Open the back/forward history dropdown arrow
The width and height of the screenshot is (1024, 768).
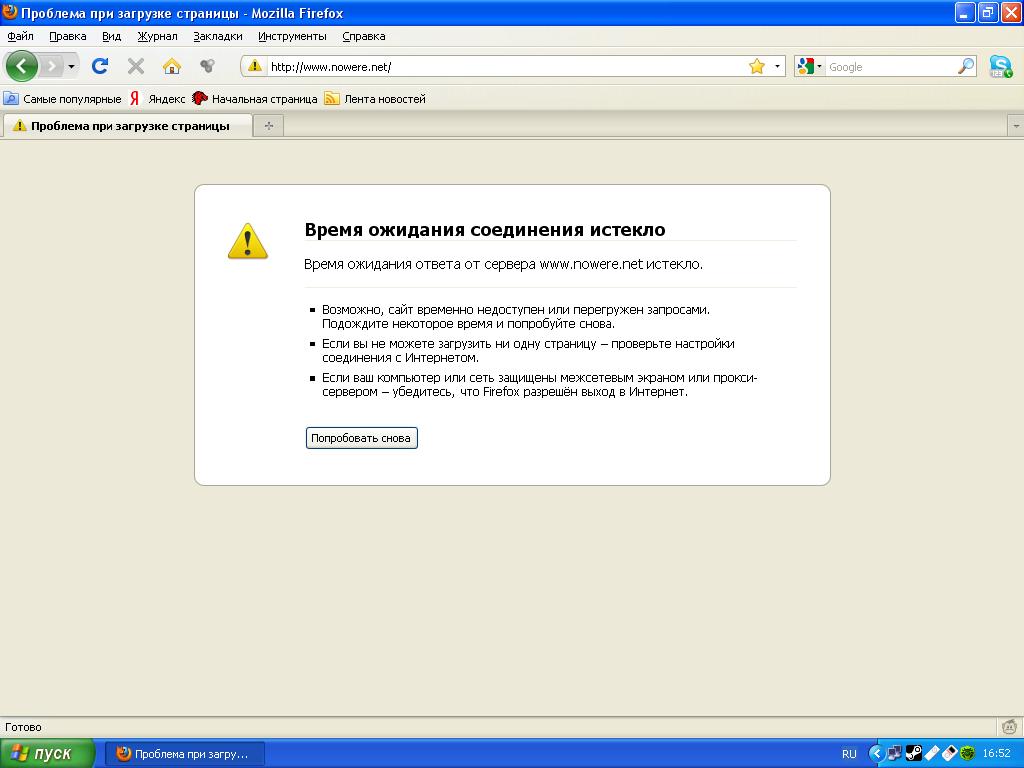coord(72,67)
